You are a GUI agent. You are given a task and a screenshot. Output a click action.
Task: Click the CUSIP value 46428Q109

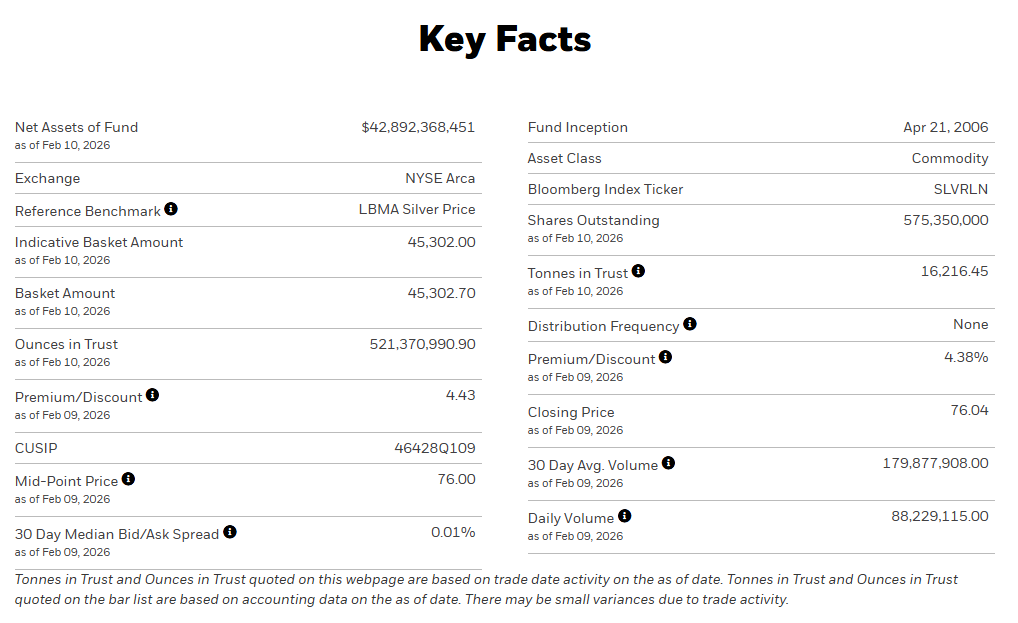pos(435,448)
